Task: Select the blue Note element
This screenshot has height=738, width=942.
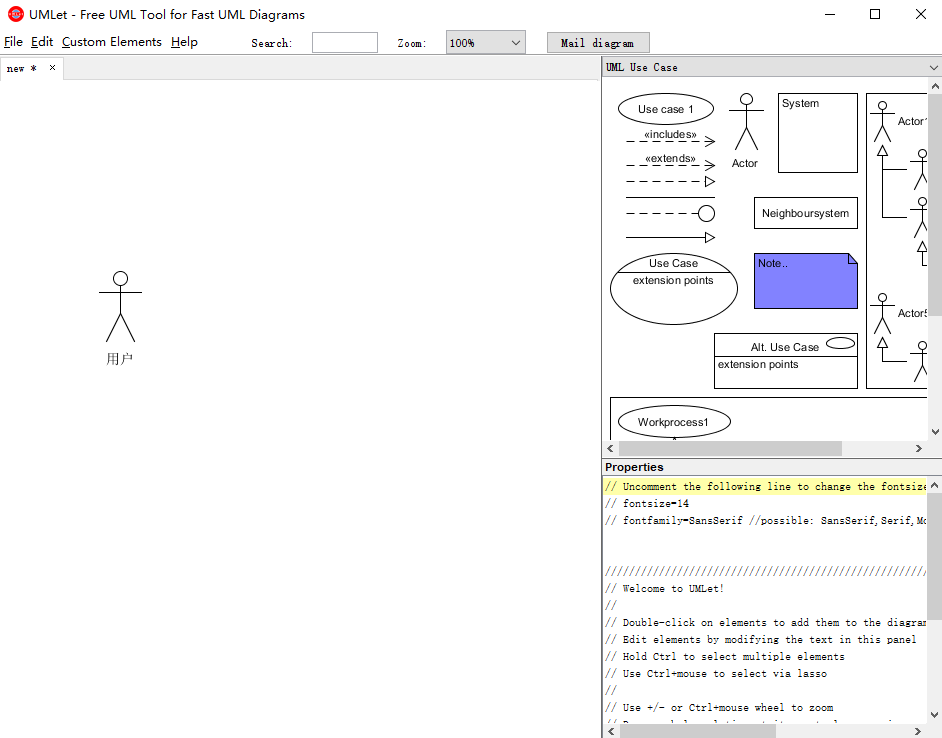Action: point(806,281)
